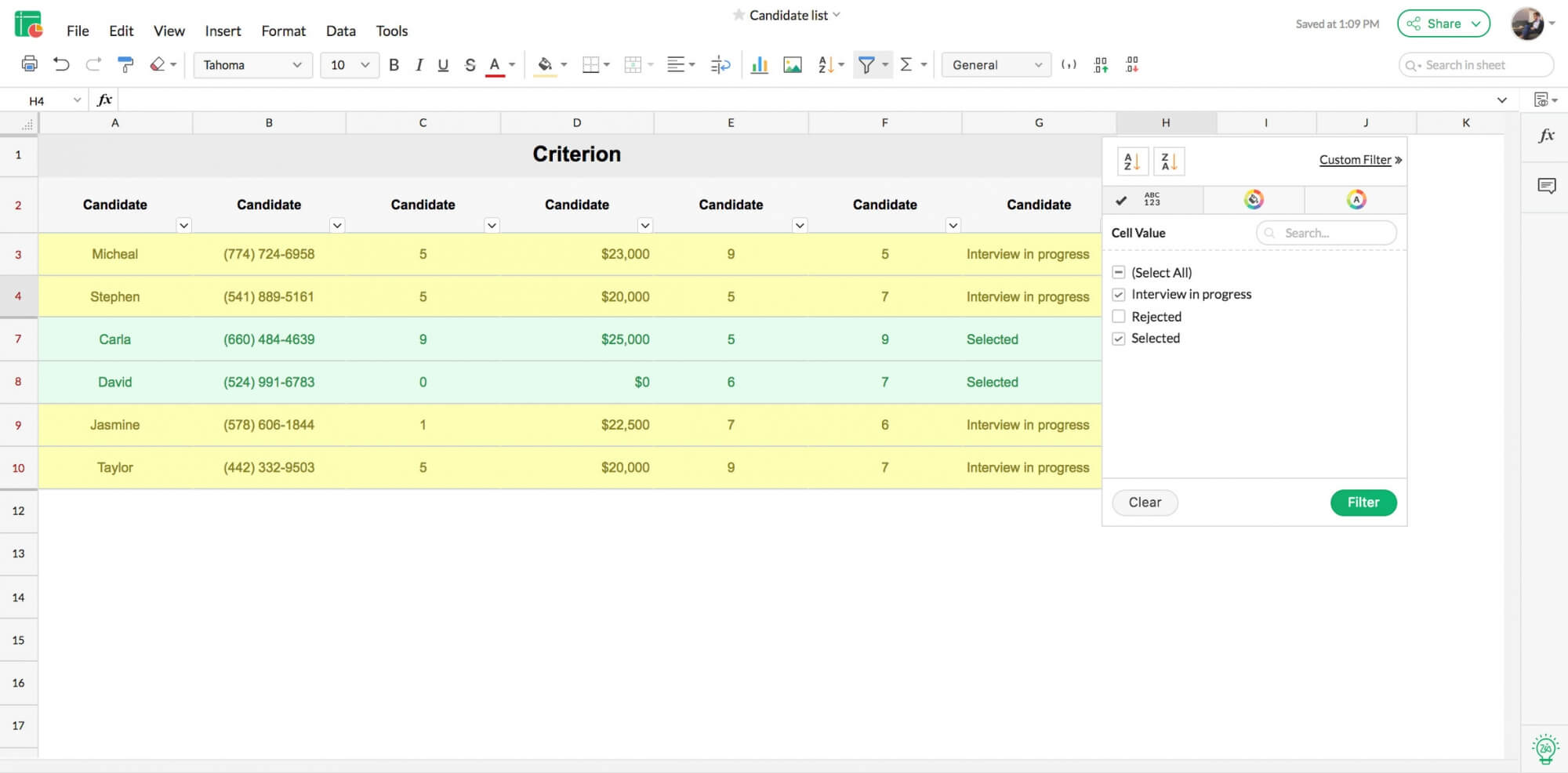The height and width of the screenshot is (773, 1568).
Task: Open the View menu
Action: pos(169,31)
